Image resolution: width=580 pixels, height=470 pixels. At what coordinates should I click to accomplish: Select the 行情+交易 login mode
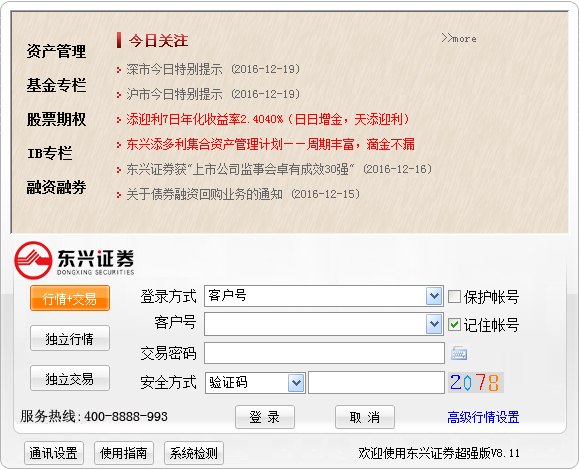(x=70, y=298)
